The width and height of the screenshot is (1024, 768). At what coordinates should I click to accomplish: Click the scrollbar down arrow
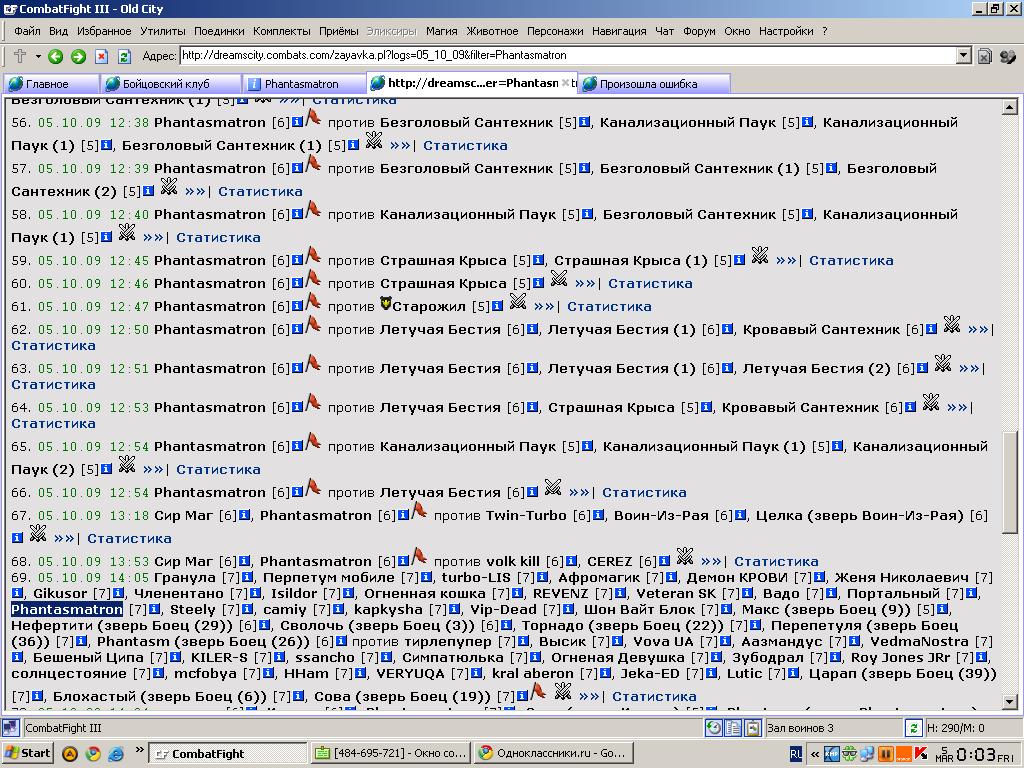coord(1009,702)
